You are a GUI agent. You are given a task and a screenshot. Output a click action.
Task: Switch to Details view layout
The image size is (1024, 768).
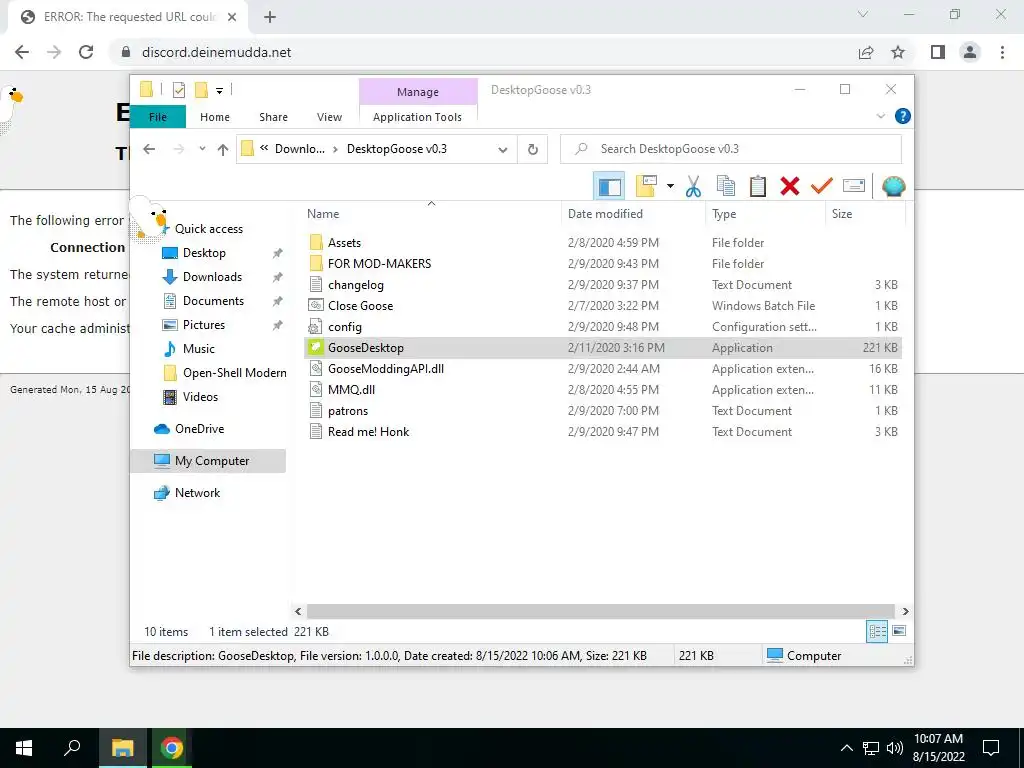pyautogui.click(x=877, y=631)
